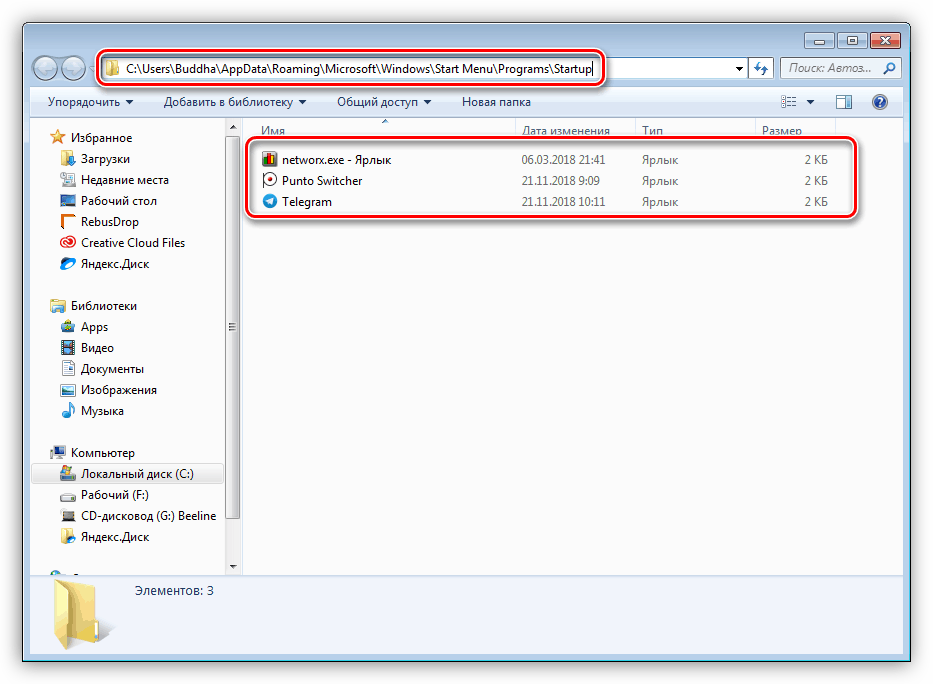Click the Telegram file icon
This screenshot has height=684, width=933.
point(270,201)
